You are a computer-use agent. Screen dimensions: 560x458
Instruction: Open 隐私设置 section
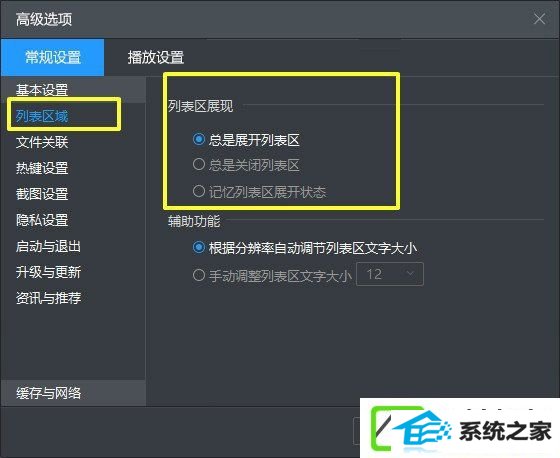point(42,220)
